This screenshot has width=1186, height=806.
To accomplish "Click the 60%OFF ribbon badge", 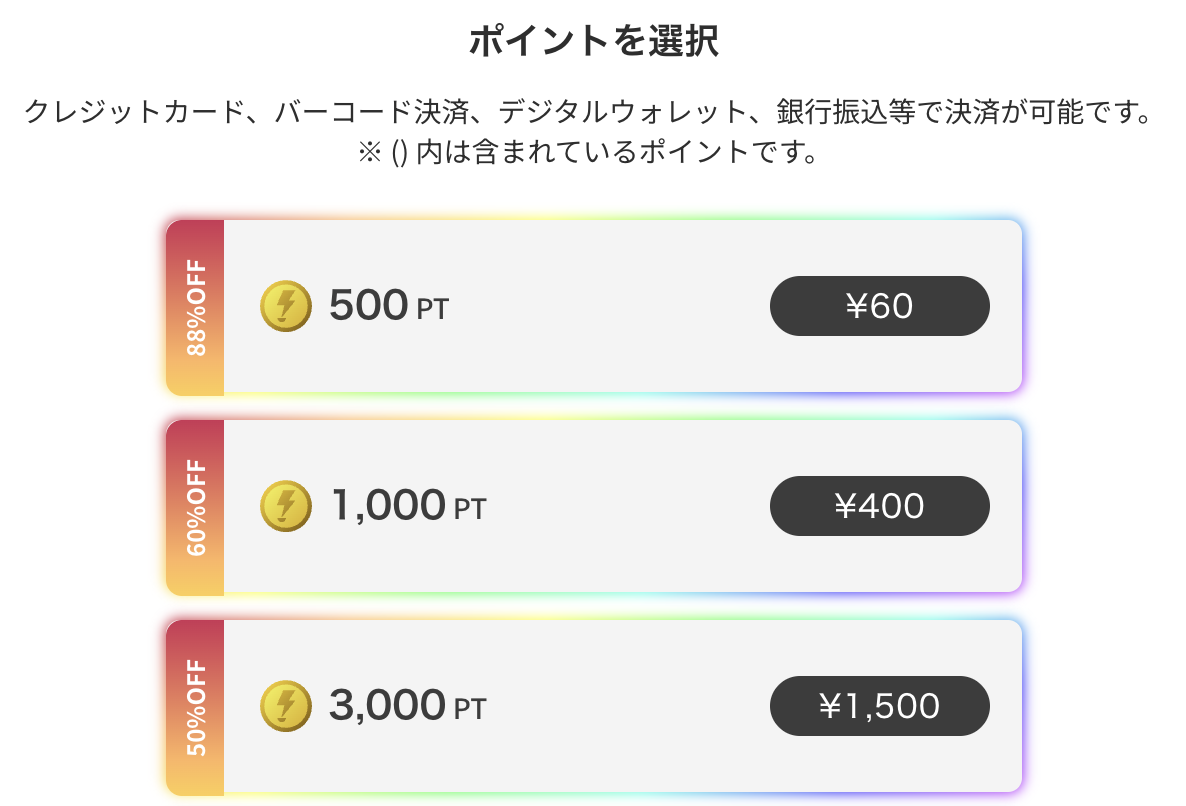I will (x=196, y=506).
